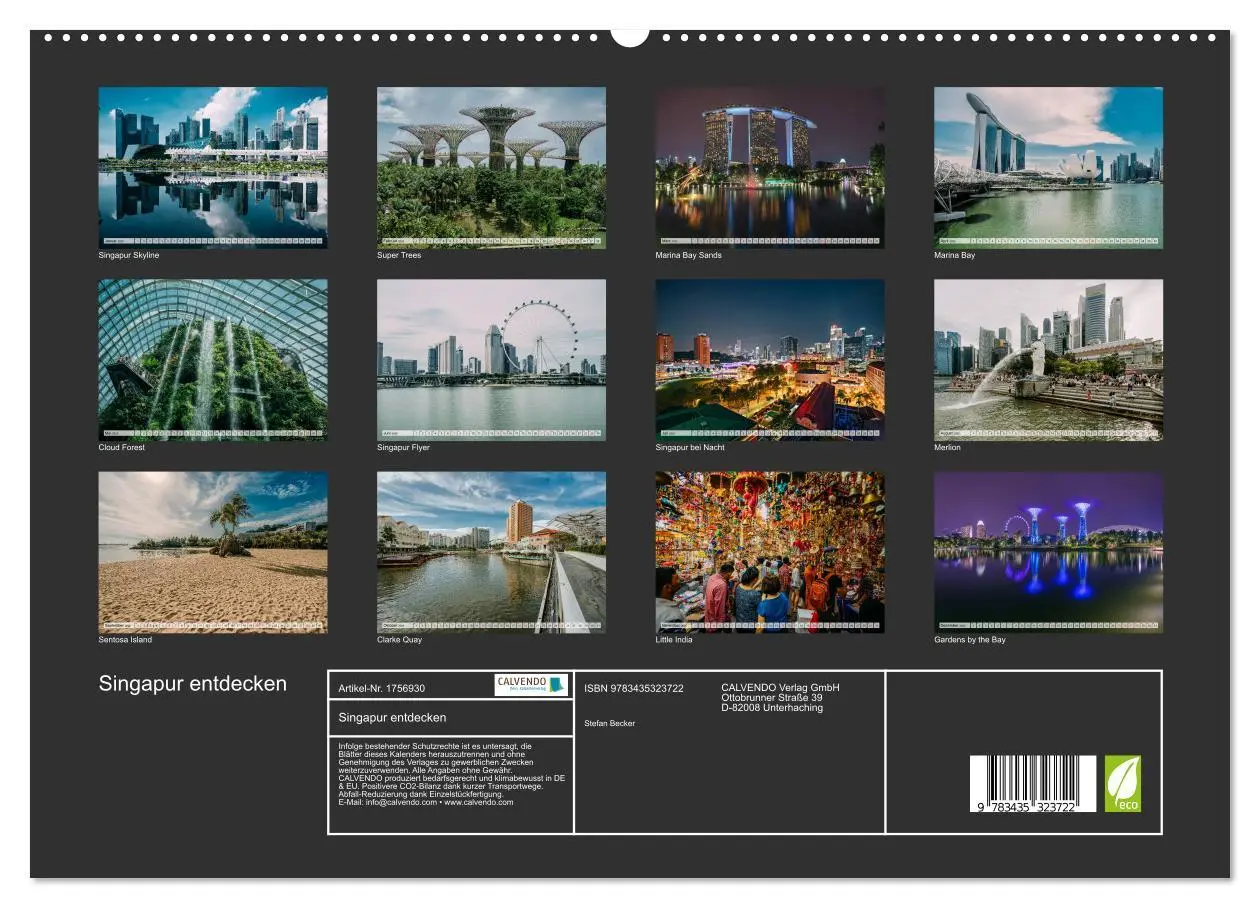The height and width of the screenshot is (908, 1260).
Task: Open the Cloud Forest waterfall image
Action: pos(213,360)
